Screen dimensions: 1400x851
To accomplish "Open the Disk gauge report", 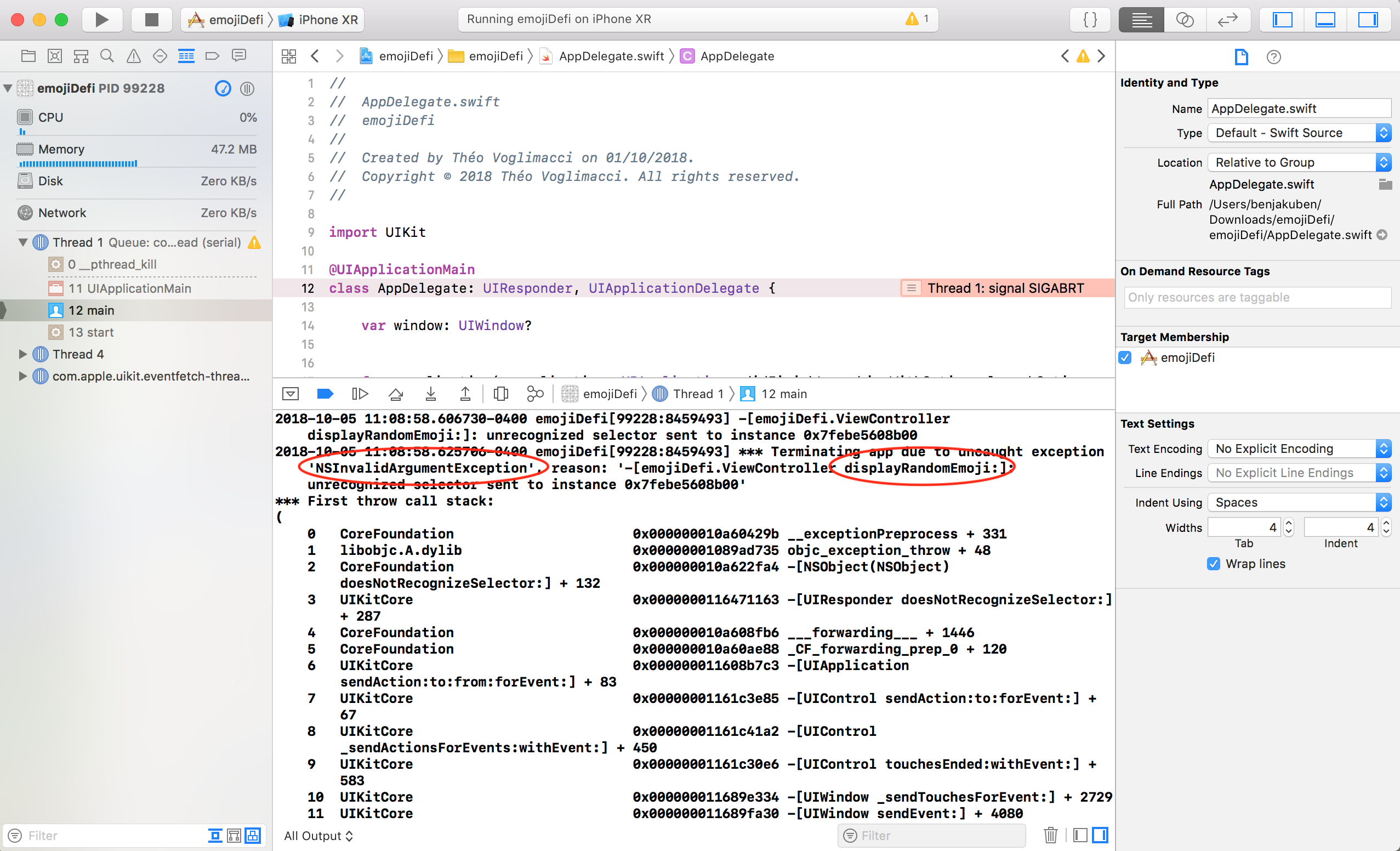I will 136,181.
